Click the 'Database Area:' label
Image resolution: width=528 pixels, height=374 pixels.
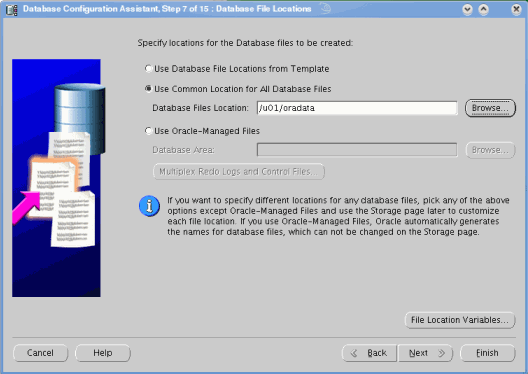[x=183, y=150]
